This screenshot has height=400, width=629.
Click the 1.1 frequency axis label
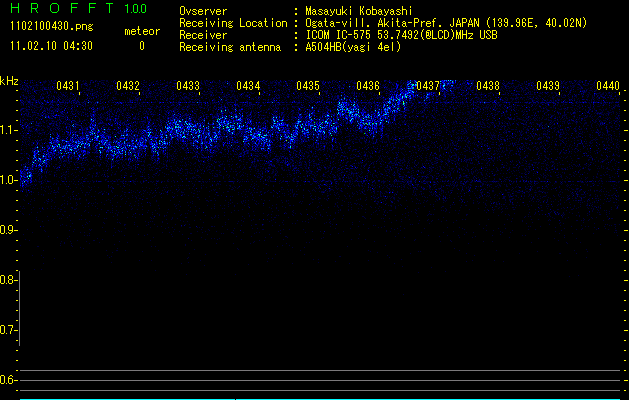[9, 130]
